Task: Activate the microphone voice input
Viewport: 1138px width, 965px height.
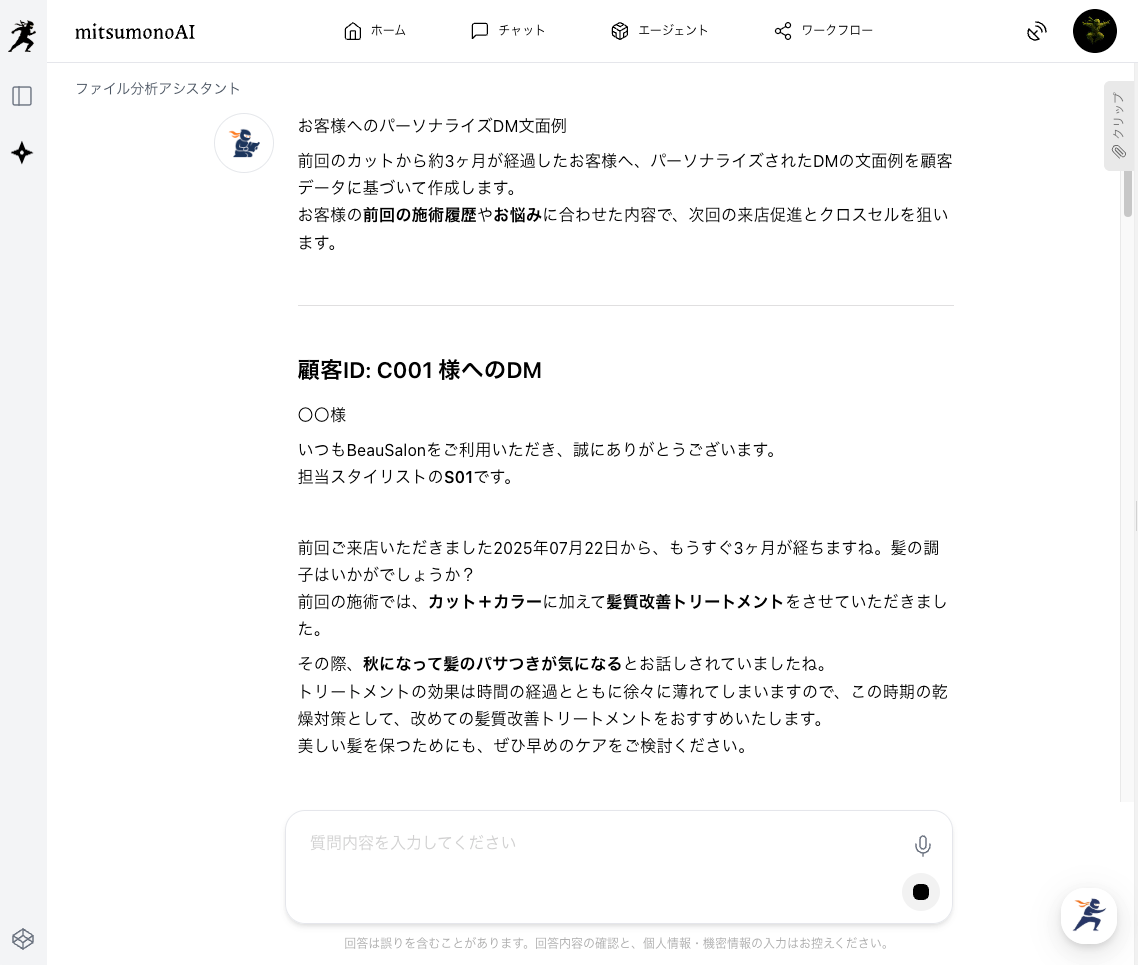Action: pyautogui.click(x=922, y=846)
